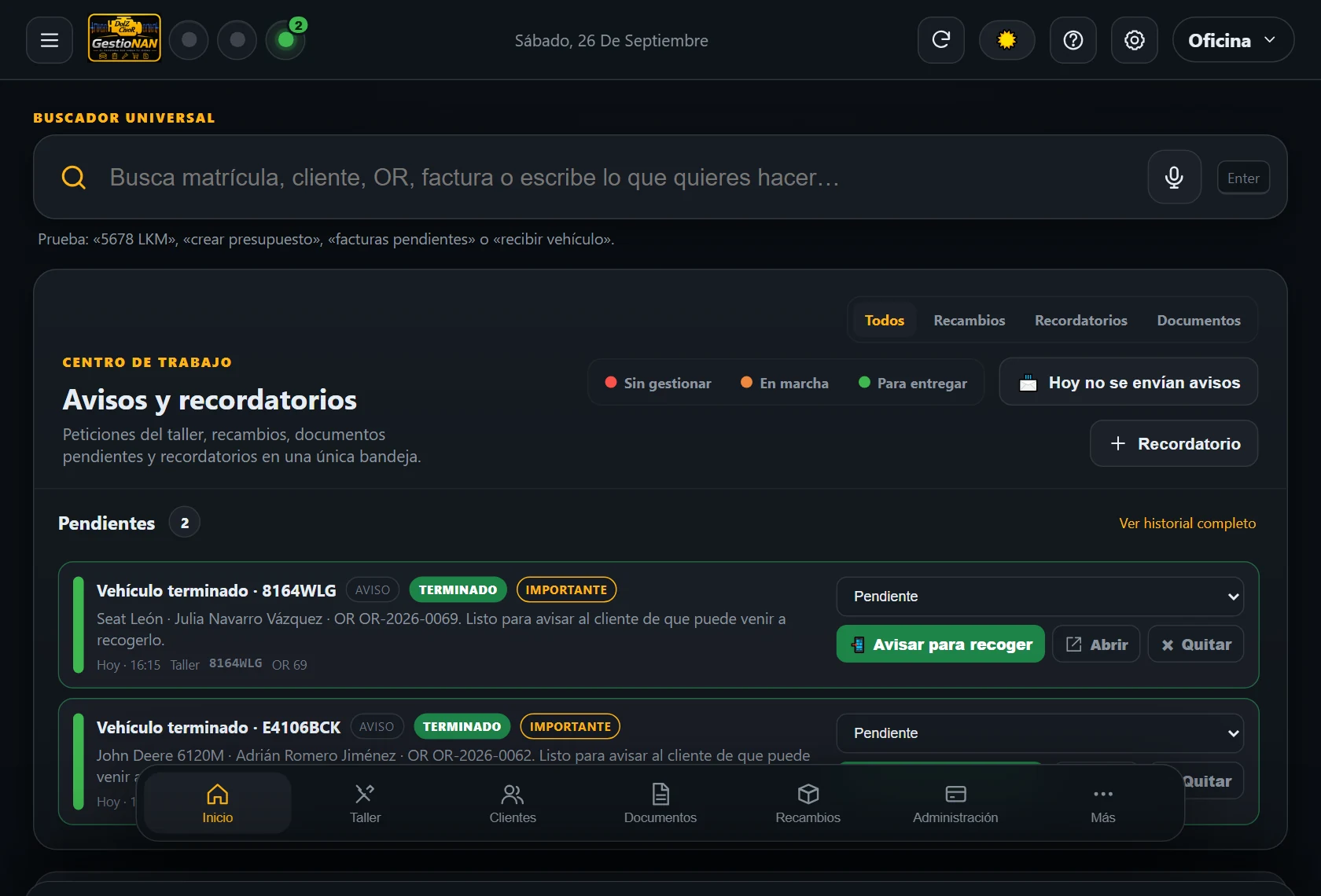Click the OR 69 tag
This screenshot has height=896, width=1321.
click(289, 665)
